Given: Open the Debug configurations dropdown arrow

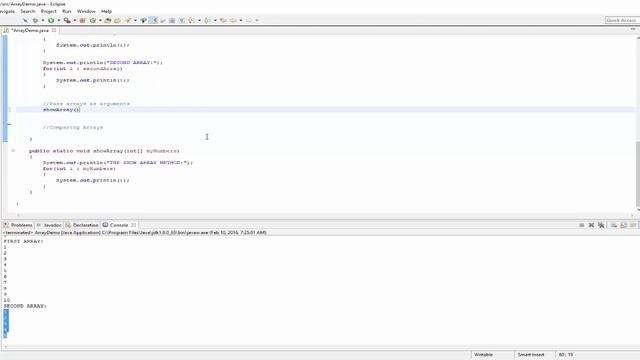Looking at the screenshot, I should pos(42,20).
